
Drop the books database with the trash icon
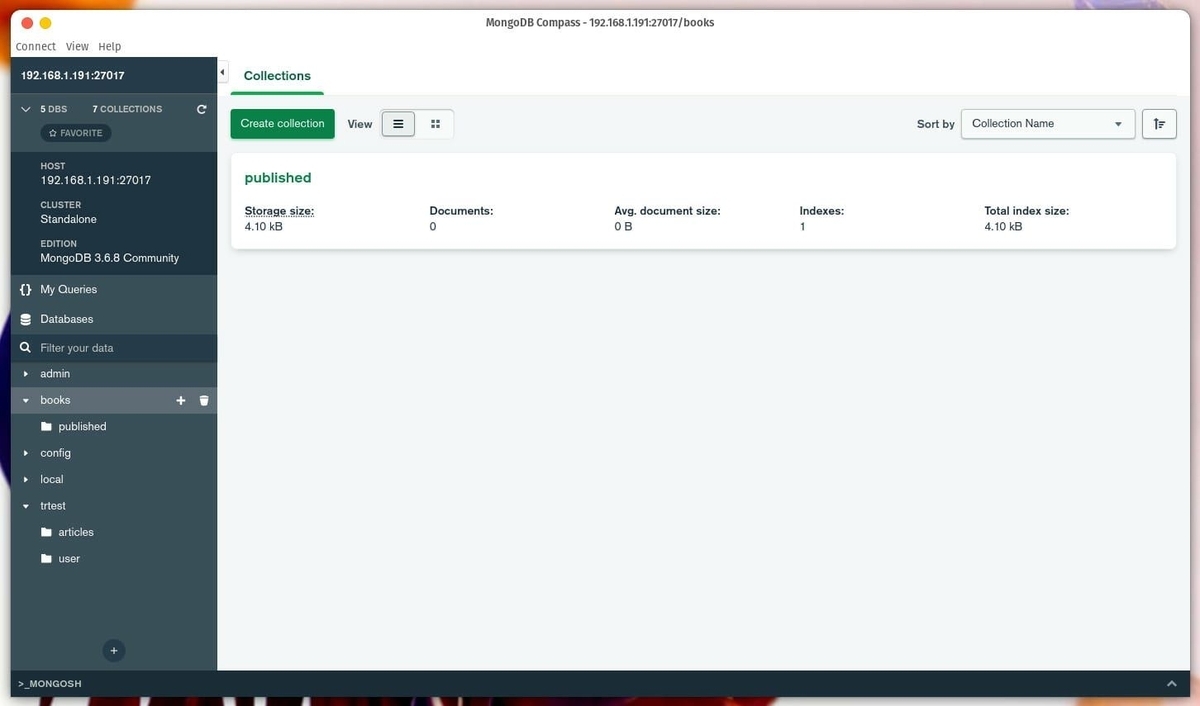(x=204, y=399)
